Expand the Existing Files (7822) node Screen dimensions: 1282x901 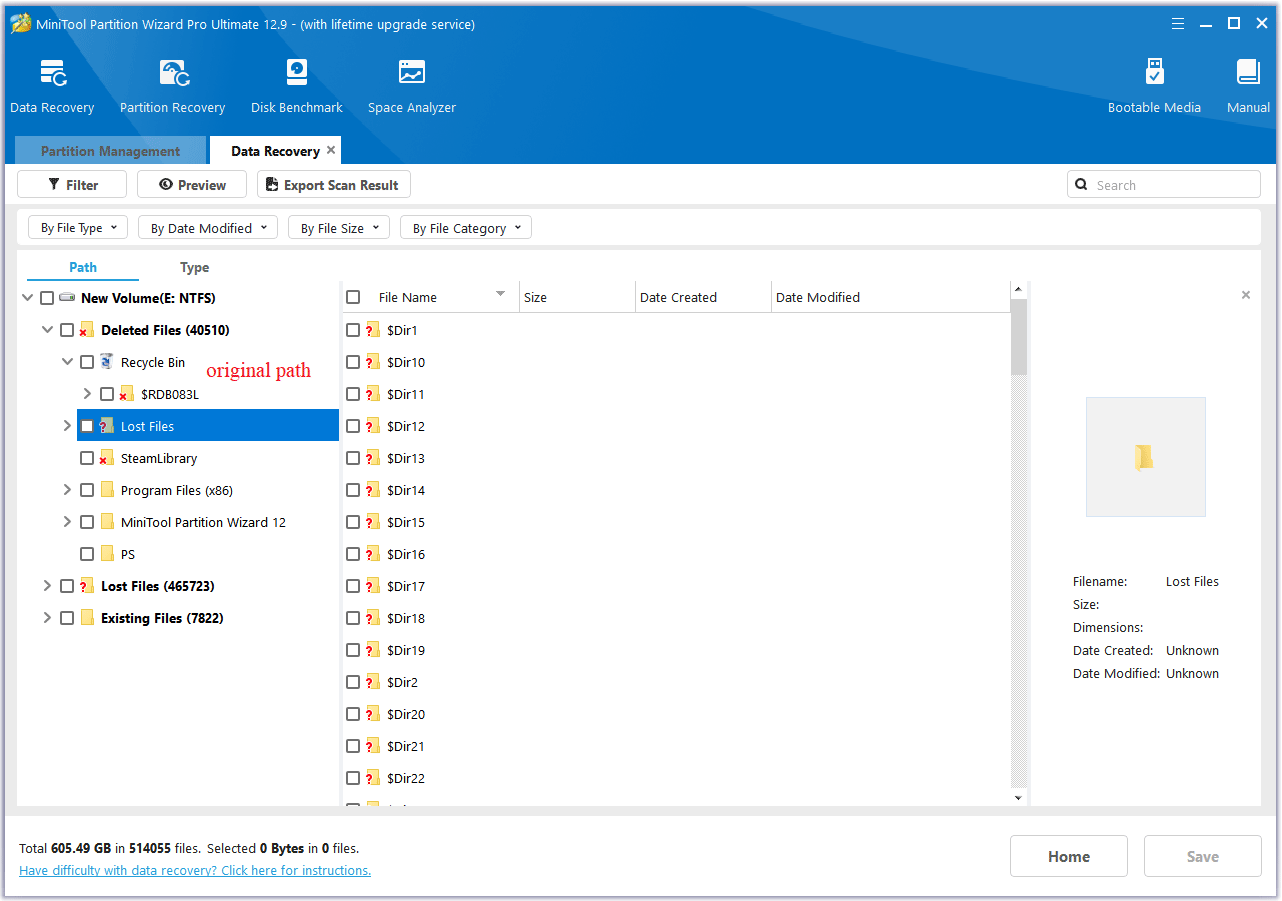point(47,618)
